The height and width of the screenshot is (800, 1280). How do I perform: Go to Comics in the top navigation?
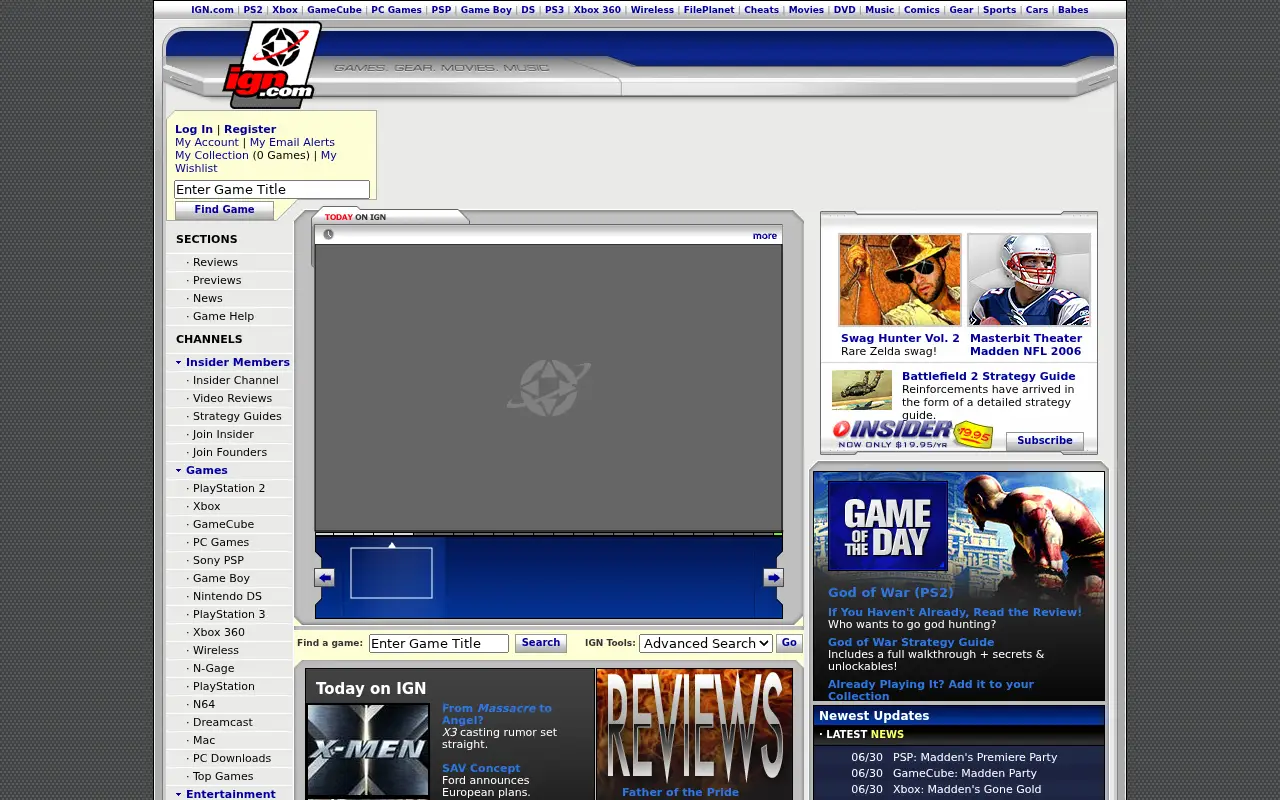(x=922, y=10)
